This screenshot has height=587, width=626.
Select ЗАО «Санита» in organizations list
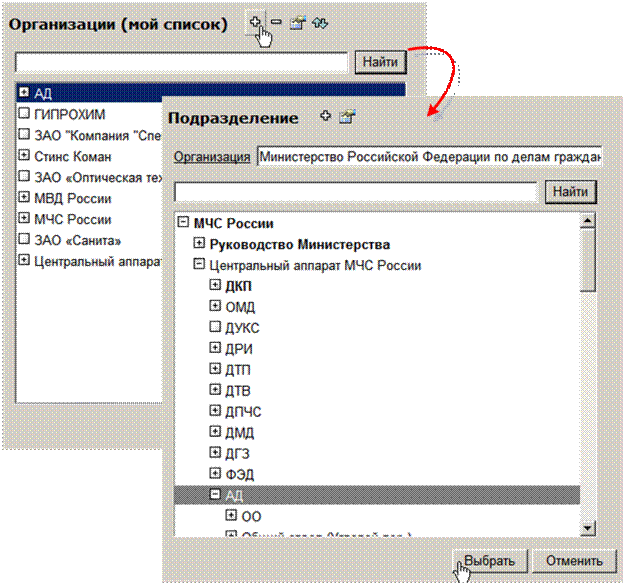pyautogui.click(x=77, y=240)
